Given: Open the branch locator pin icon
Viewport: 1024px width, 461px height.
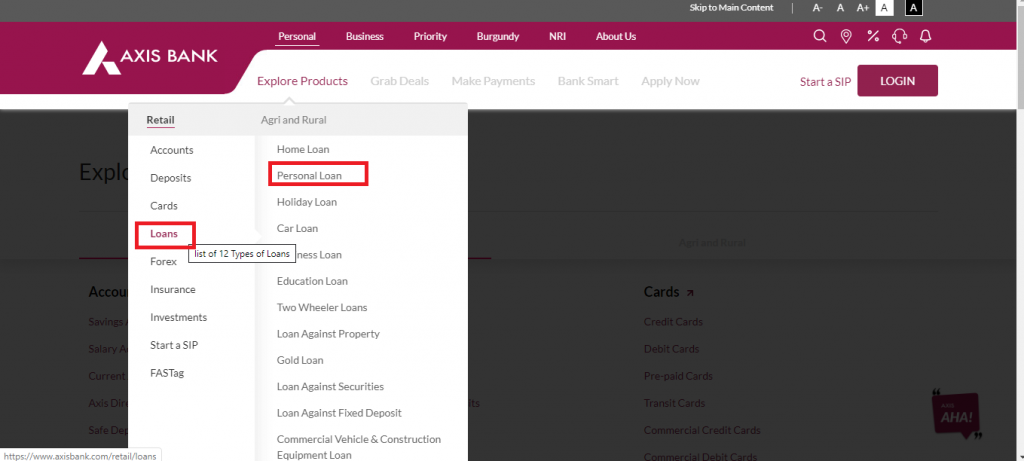Looking at the screenshot, I should (x=846, y=37).
